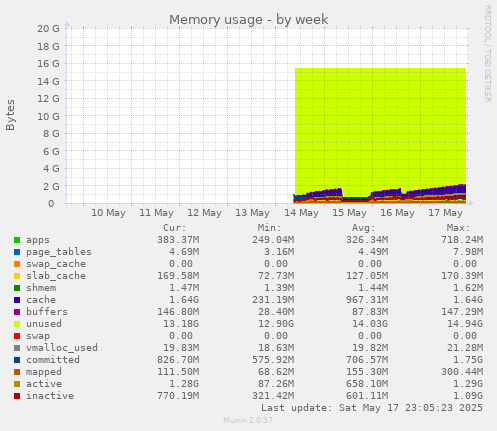The width and height of the screenshot is (497, 431).
Task: Click the orange swap_cache legend swatch
Action: [x=17, y=264]
